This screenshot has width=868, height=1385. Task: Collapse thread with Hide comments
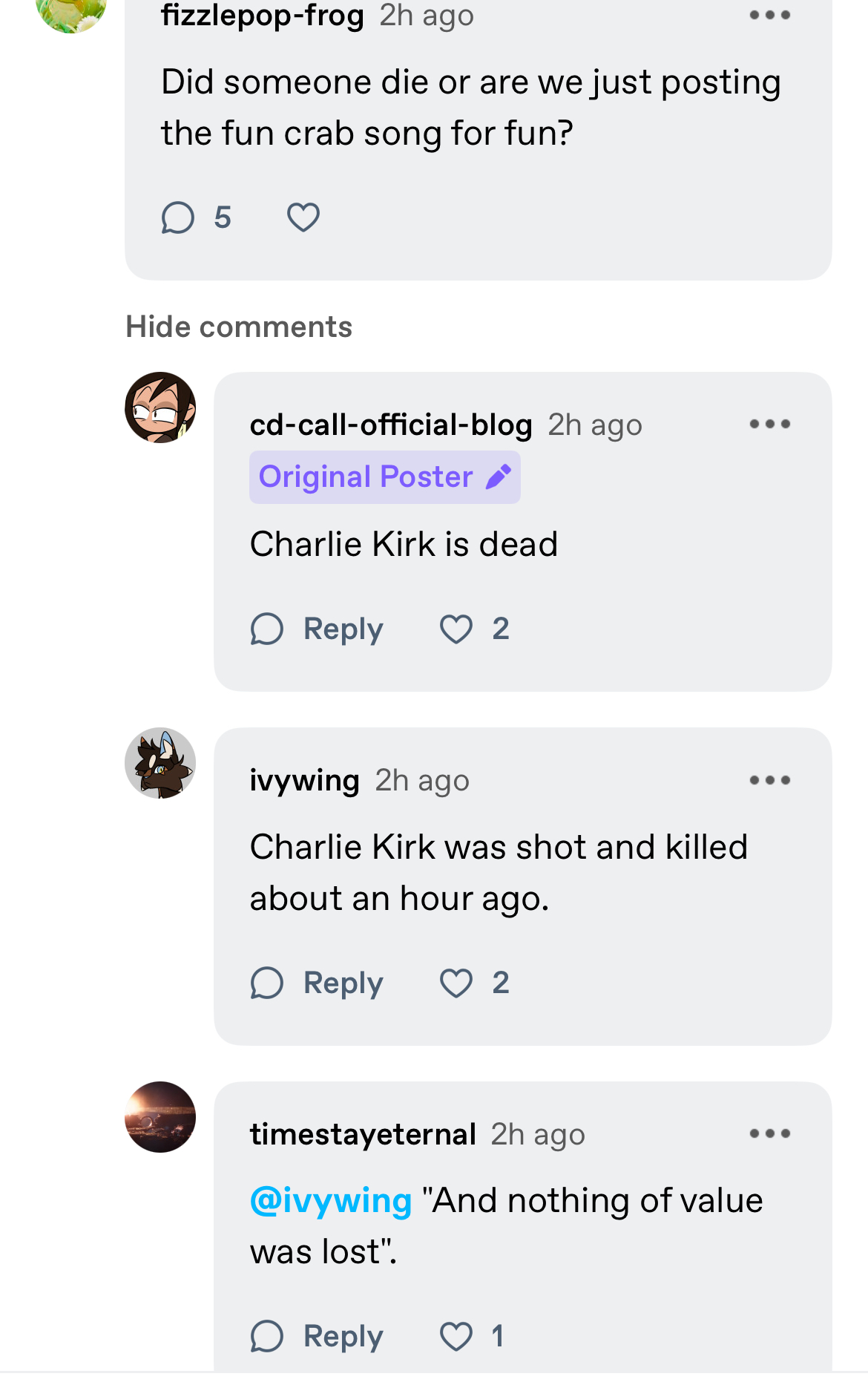click(x=239, y=327)
